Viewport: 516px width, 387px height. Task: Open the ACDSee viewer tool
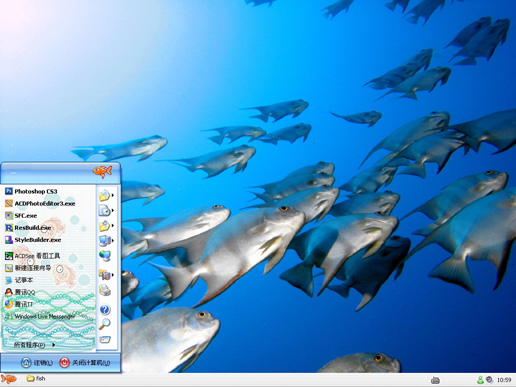tap(32, 256)
